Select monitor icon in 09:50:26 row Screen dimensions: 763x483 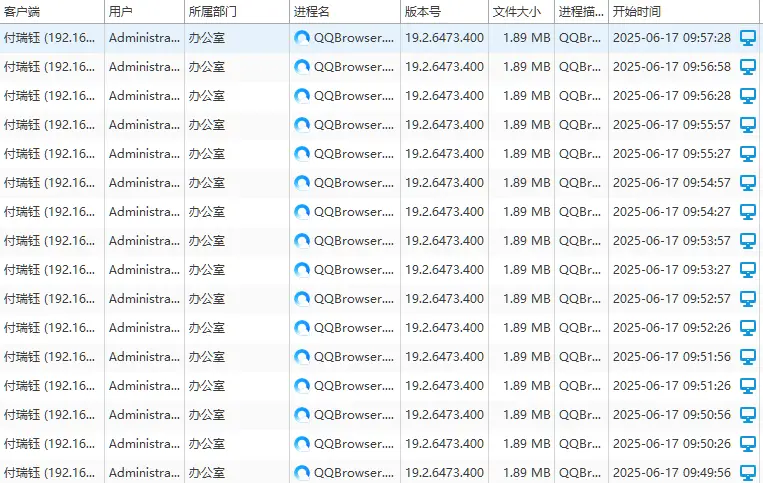pos(747,444)
